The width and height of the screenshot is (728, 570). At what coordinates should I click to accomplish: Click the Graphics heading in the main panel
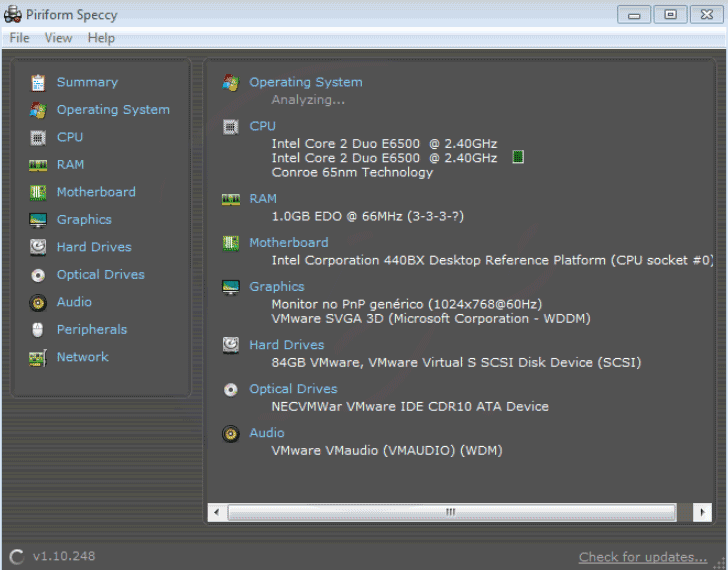tap(276, 286)
